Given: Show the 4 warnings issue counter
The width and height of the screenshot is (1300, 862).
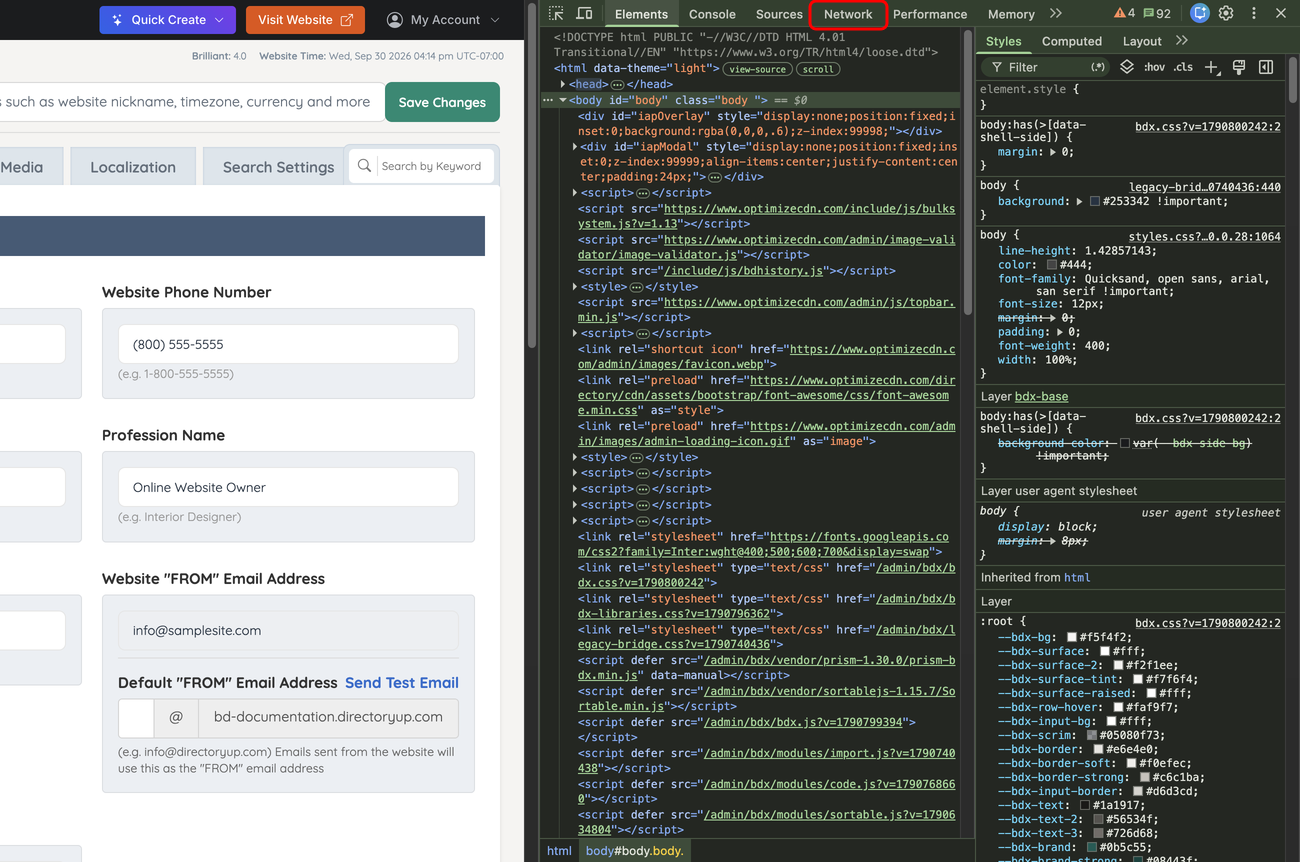Looking at the screenshot, I should point(1125,14).
